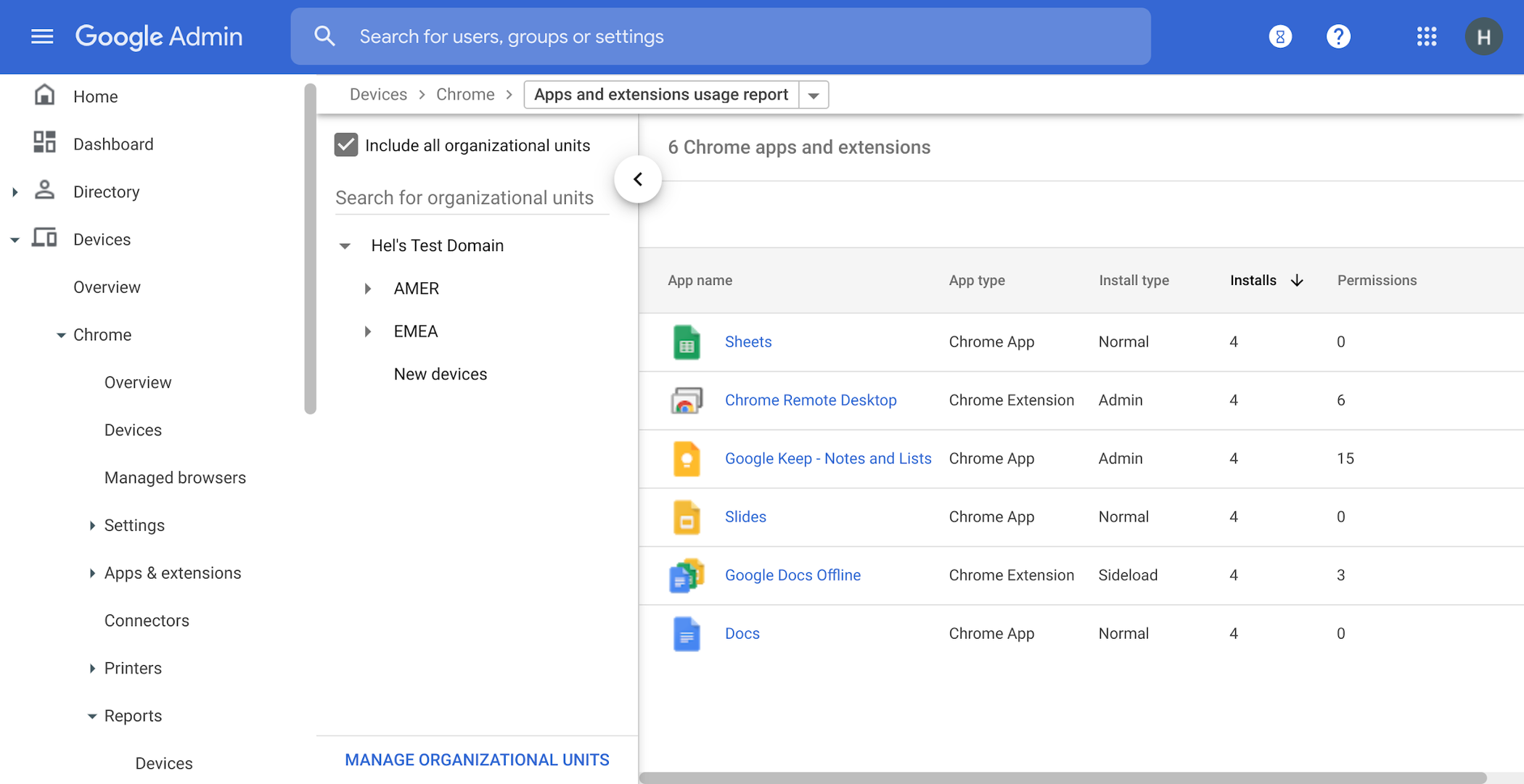The image size is (1524, 784).
Task: Click the Dashboard tiles icon
Action: (44, 142)
